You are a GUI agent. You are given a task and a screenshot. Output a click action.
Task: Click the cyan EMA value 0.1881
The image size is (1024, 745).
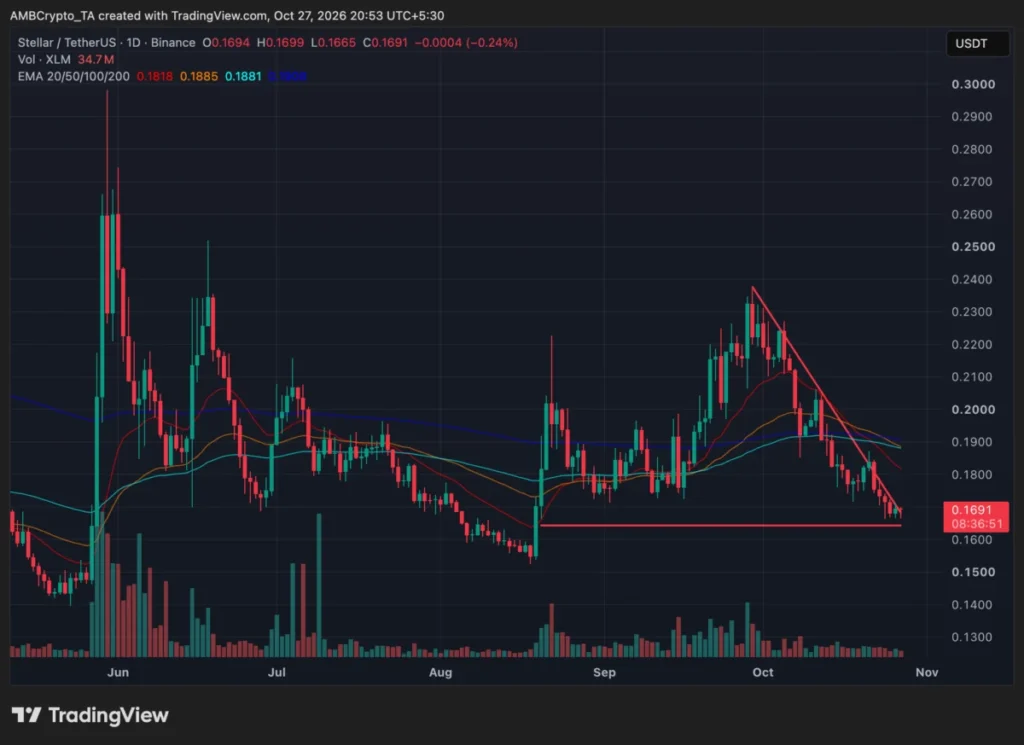tap(243, 76)
